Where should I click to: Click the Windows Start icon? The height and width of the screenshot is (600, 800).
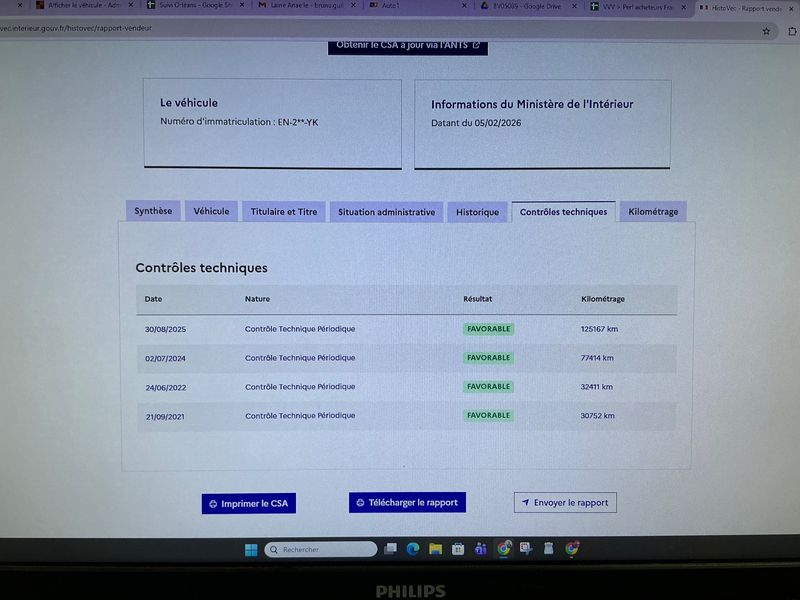pos(251,549)
